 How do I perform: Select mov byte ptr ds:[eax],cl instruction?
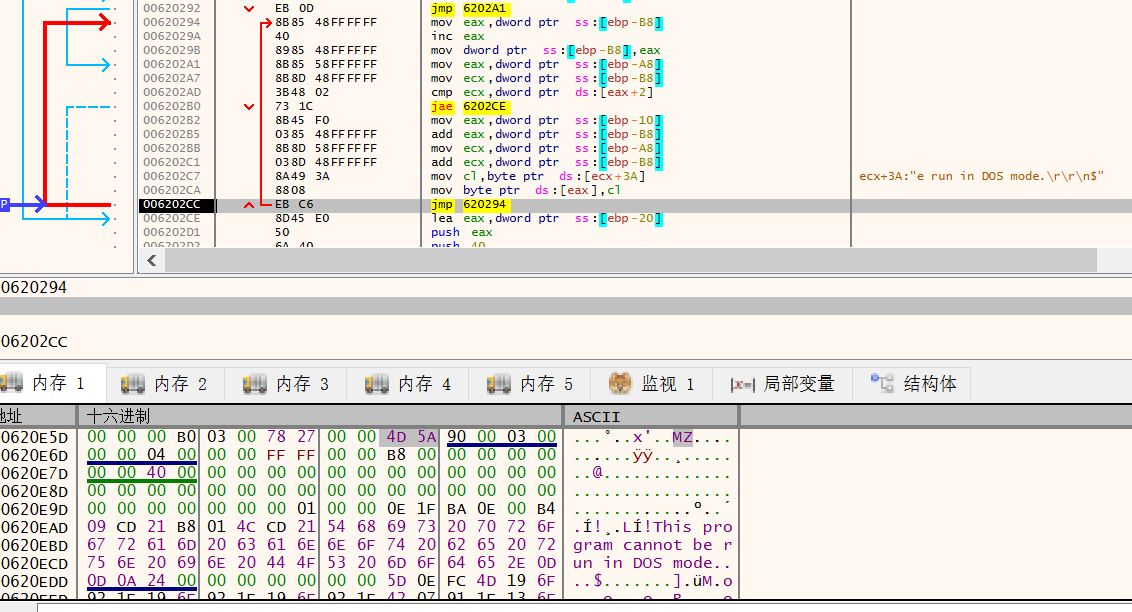(526, 191)
